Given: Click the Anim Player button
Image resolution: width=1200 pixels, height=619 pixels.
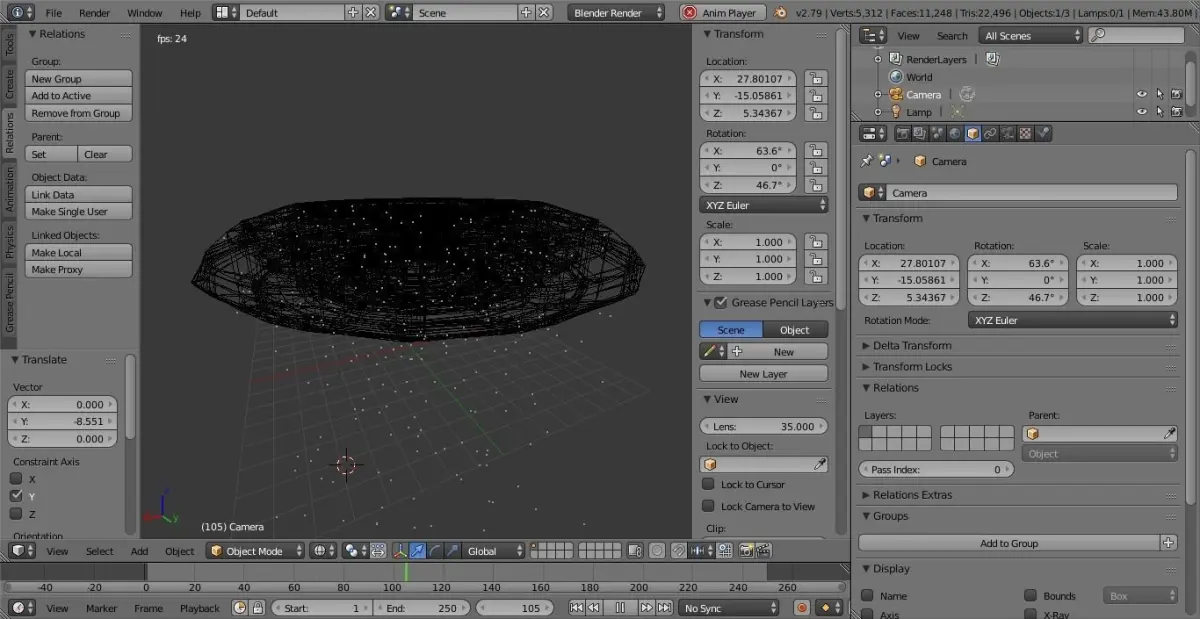Looking at the screenshot, I should click(x=723, y=13).
